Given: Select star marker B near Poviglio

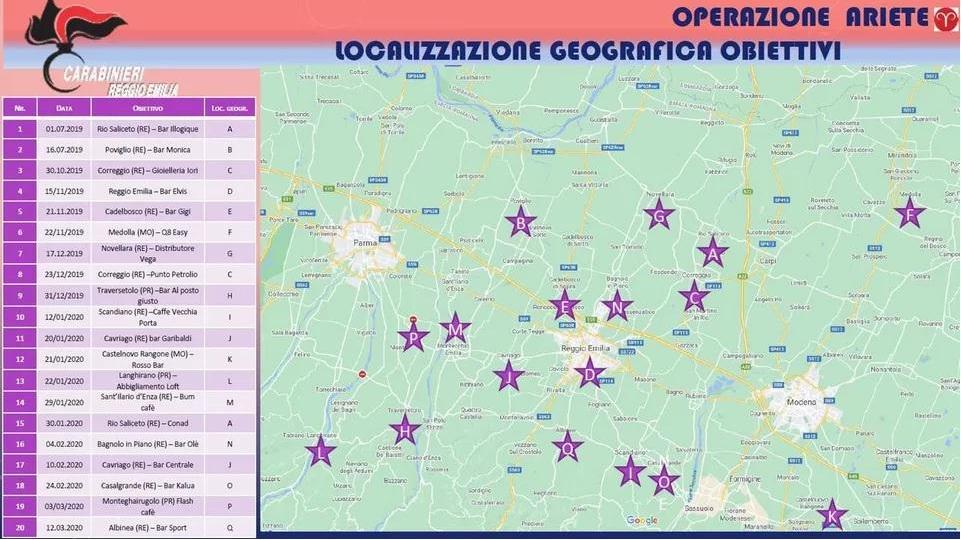Looking at the screenshot, I should click(520, 222).
